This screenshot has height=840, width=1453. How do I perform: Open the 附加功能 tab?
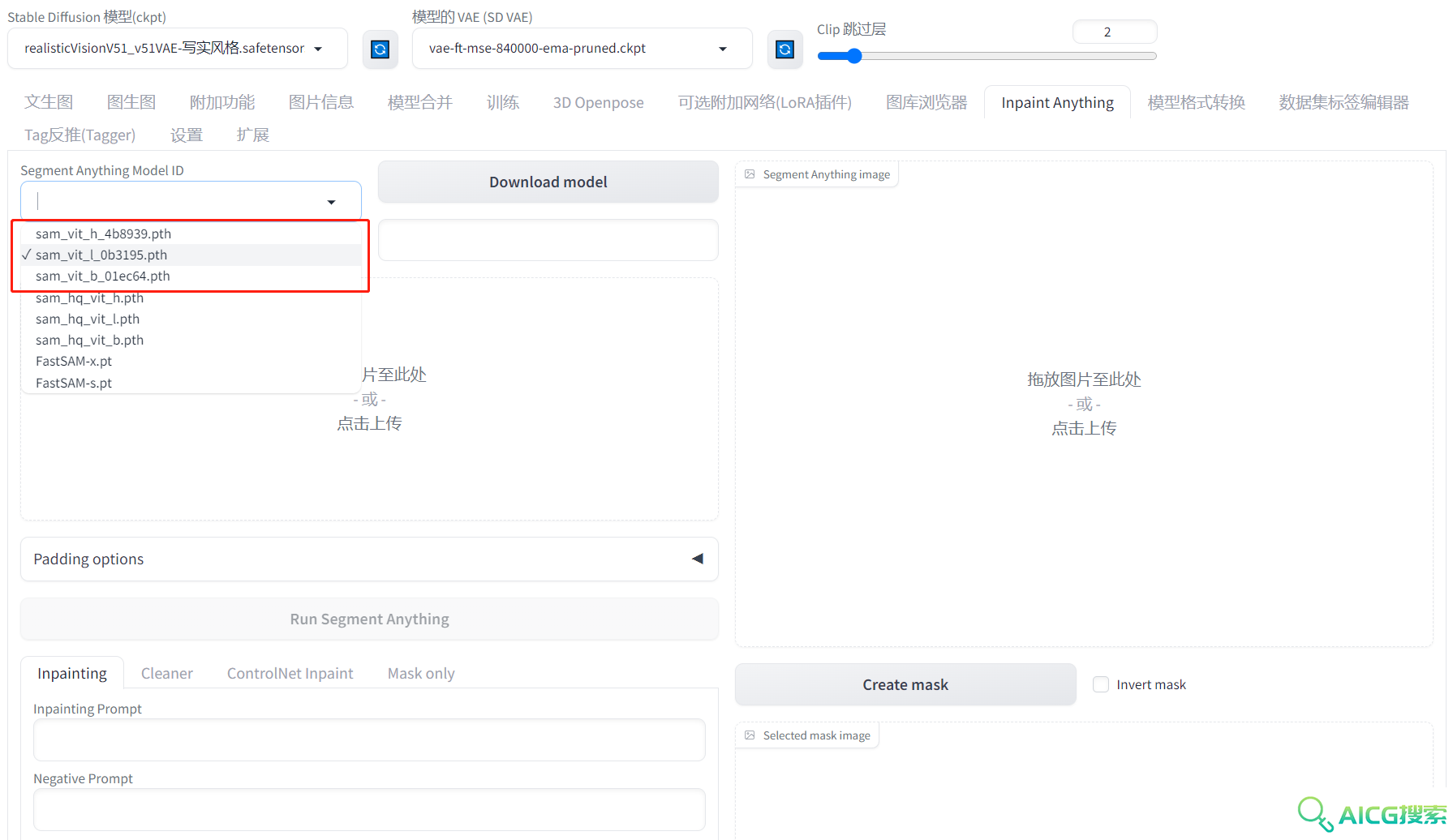point(222,102)
